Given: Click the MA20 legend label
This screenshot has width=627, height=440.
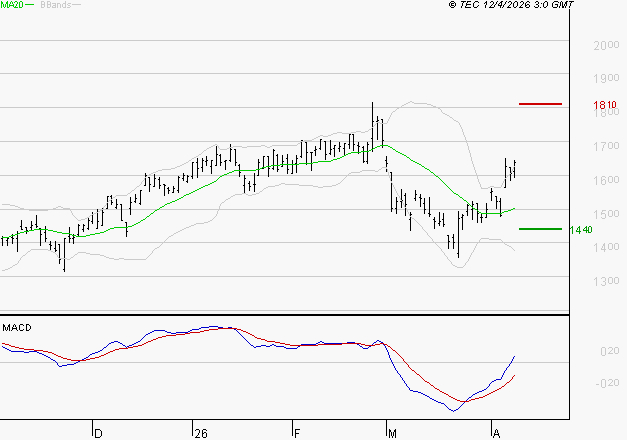Looking at the screenshot, I should point(11,6).
